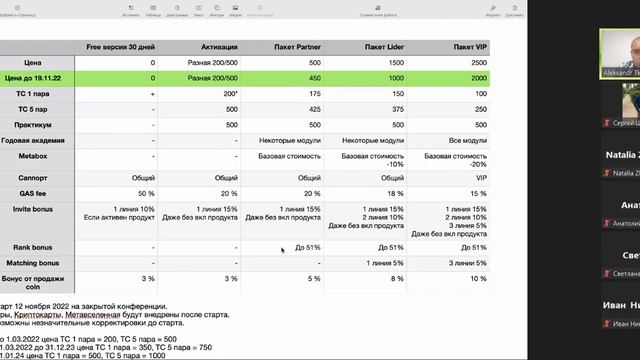This screenshot has height=360, width=640.
Task: Click the 'Free версия 30 дней' column header
Action: click(x=116, y=47)
